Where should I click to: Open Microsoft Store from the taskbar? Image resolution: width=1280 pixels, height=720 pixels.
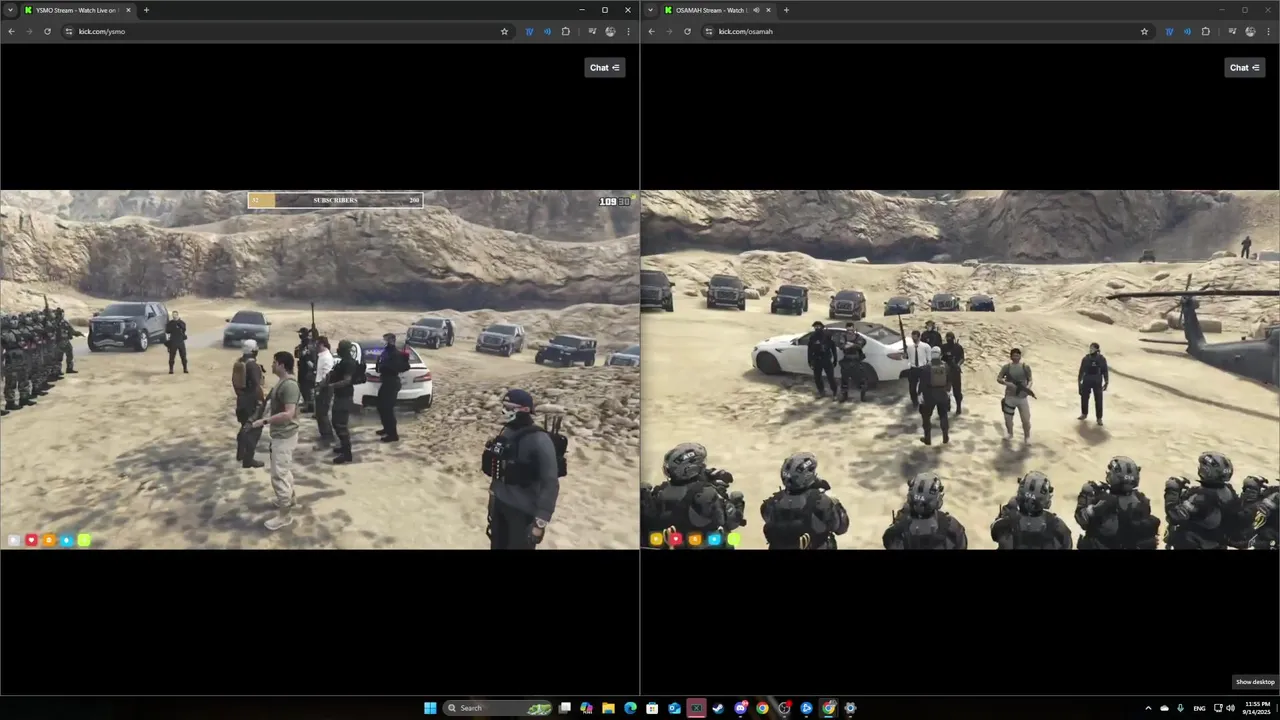coord(652,708)
